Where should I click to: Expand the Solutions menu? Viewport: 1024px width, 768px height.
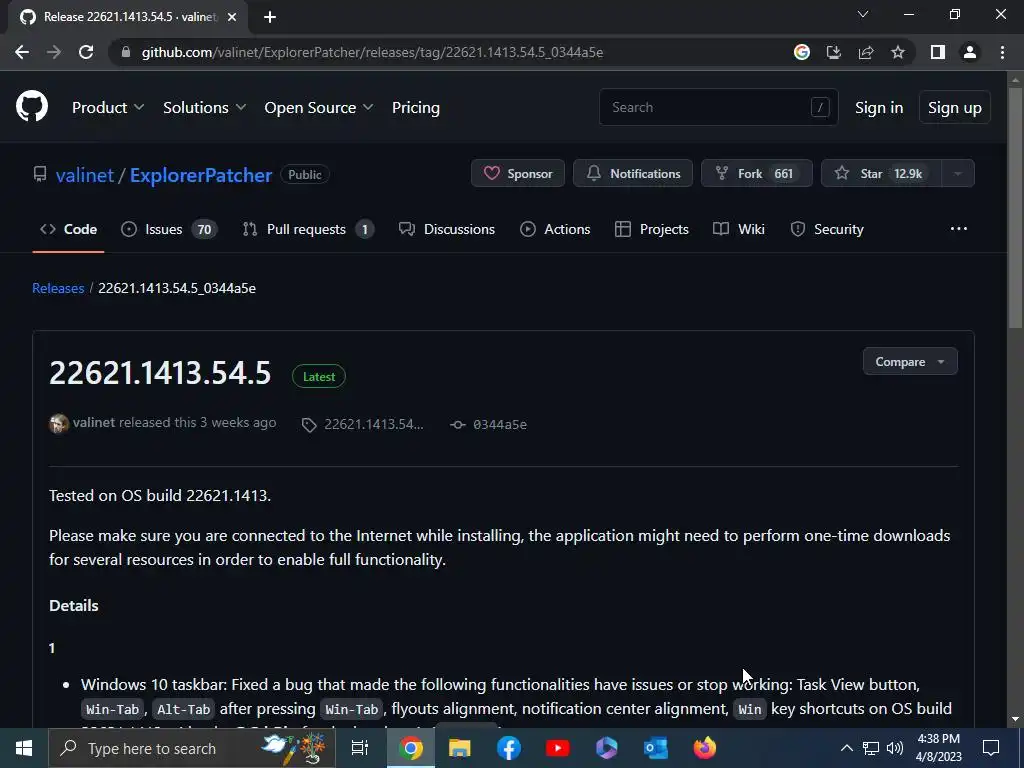tap(204, 108)
